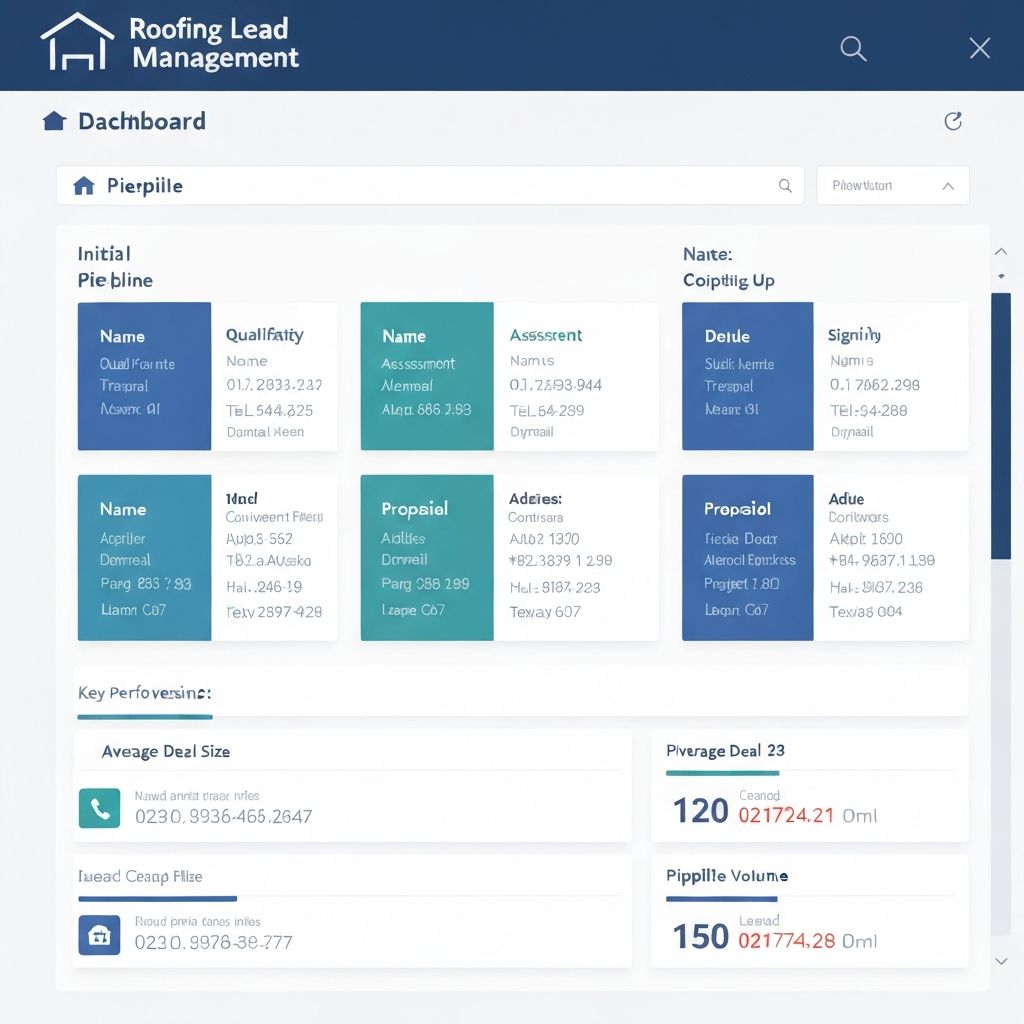The width and height of the screenshot is (1024, 1024).
Task: Select the teal phone icon under Average Deal Size
Action: [99, 808]
